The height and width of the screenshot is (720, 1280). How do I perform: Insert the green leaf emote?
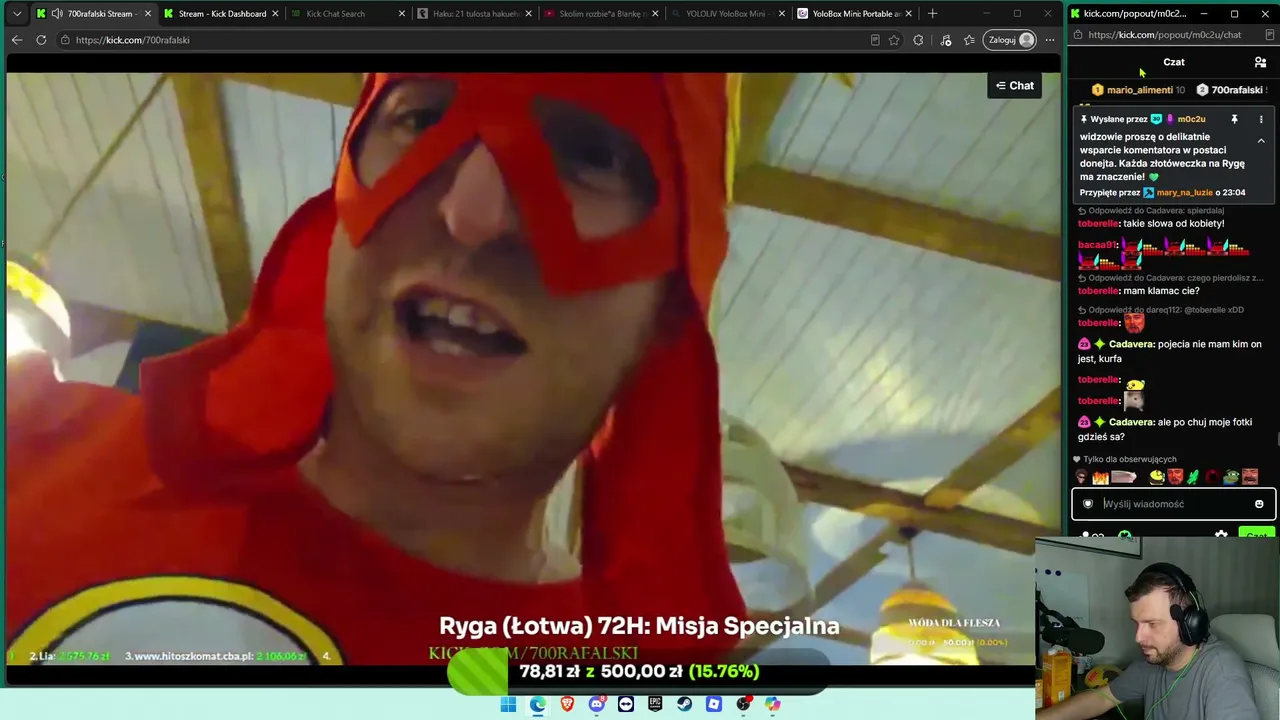coord(1193,477)
